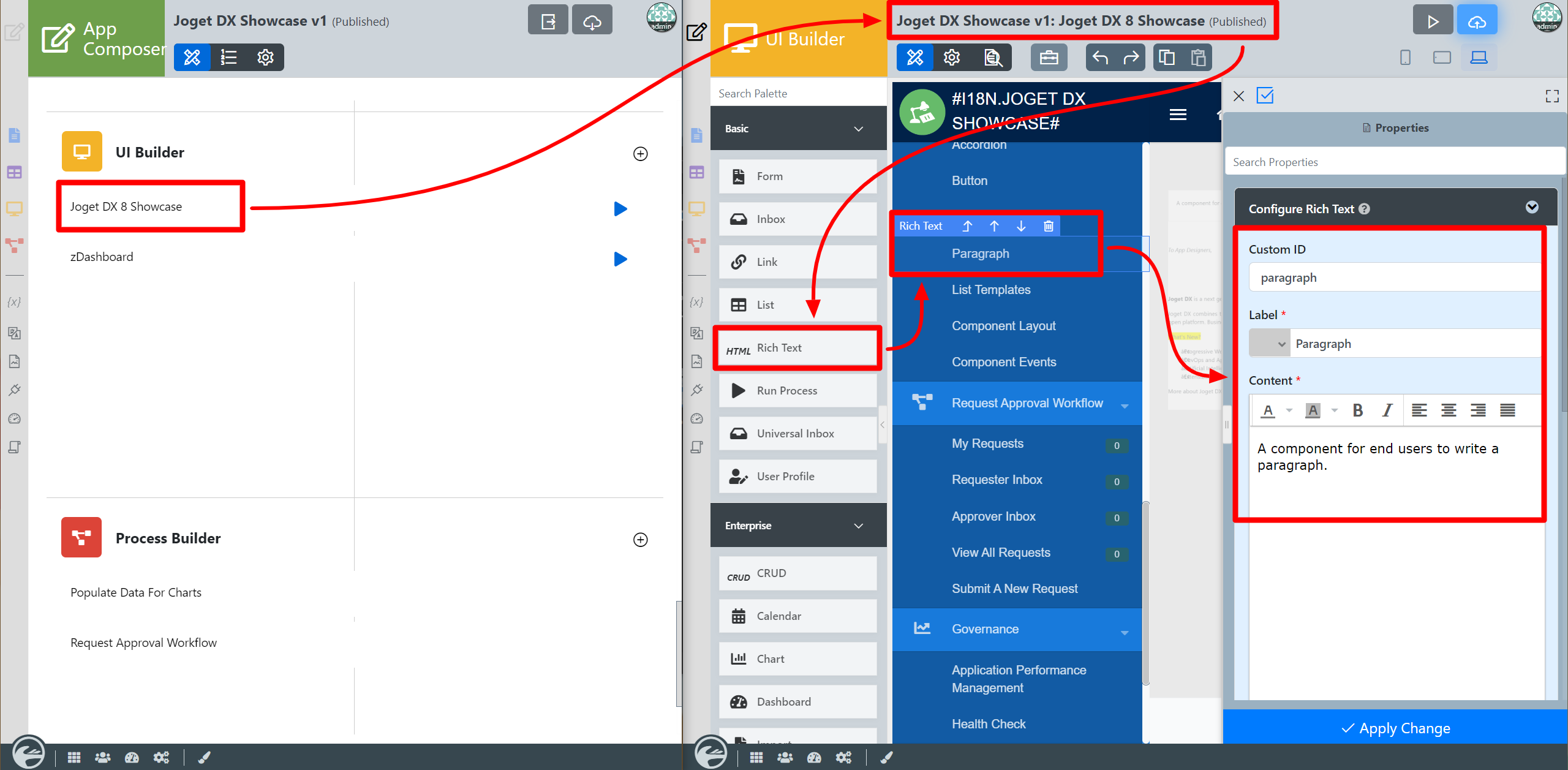This screenshot has width=1568, height=770.
Task: Collapse the Basic palette section
Action: click(x=858, y=129)
